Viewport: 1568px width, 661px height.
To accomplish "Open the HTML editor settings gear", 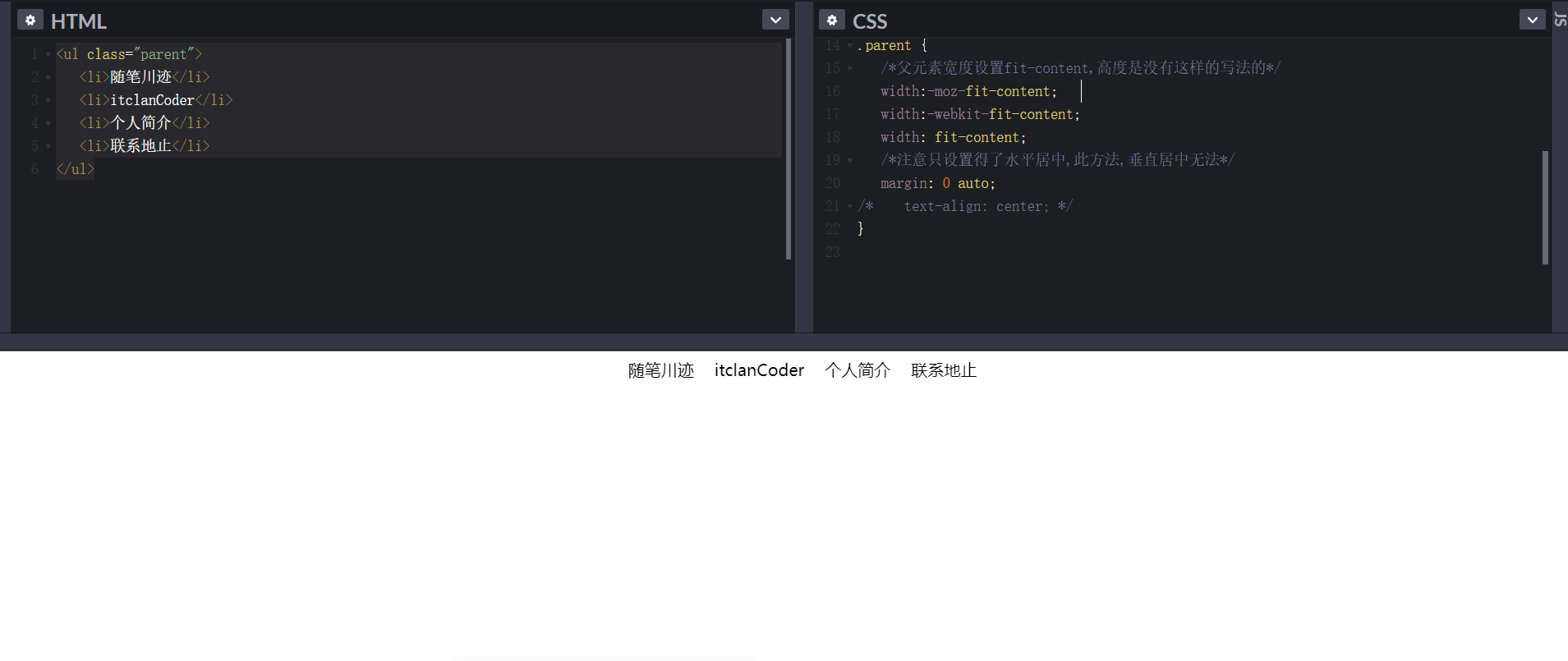I will pos(30,20).
